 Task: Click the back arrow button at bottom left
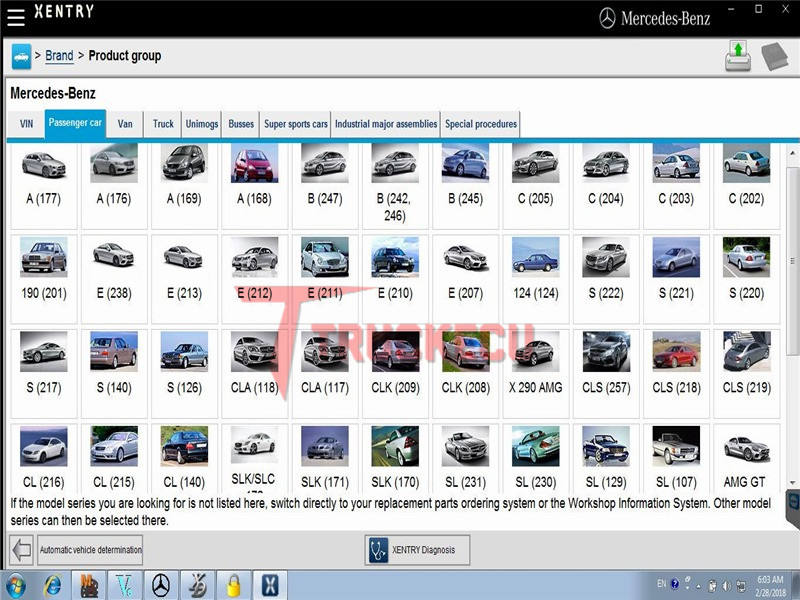click(21, 549)
